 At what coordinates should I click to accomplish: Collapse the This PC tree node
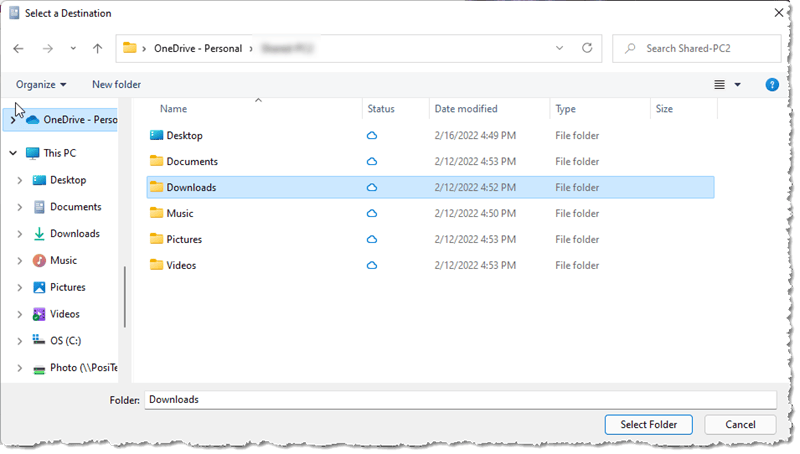pyautogui.click(x=12, y=153)
